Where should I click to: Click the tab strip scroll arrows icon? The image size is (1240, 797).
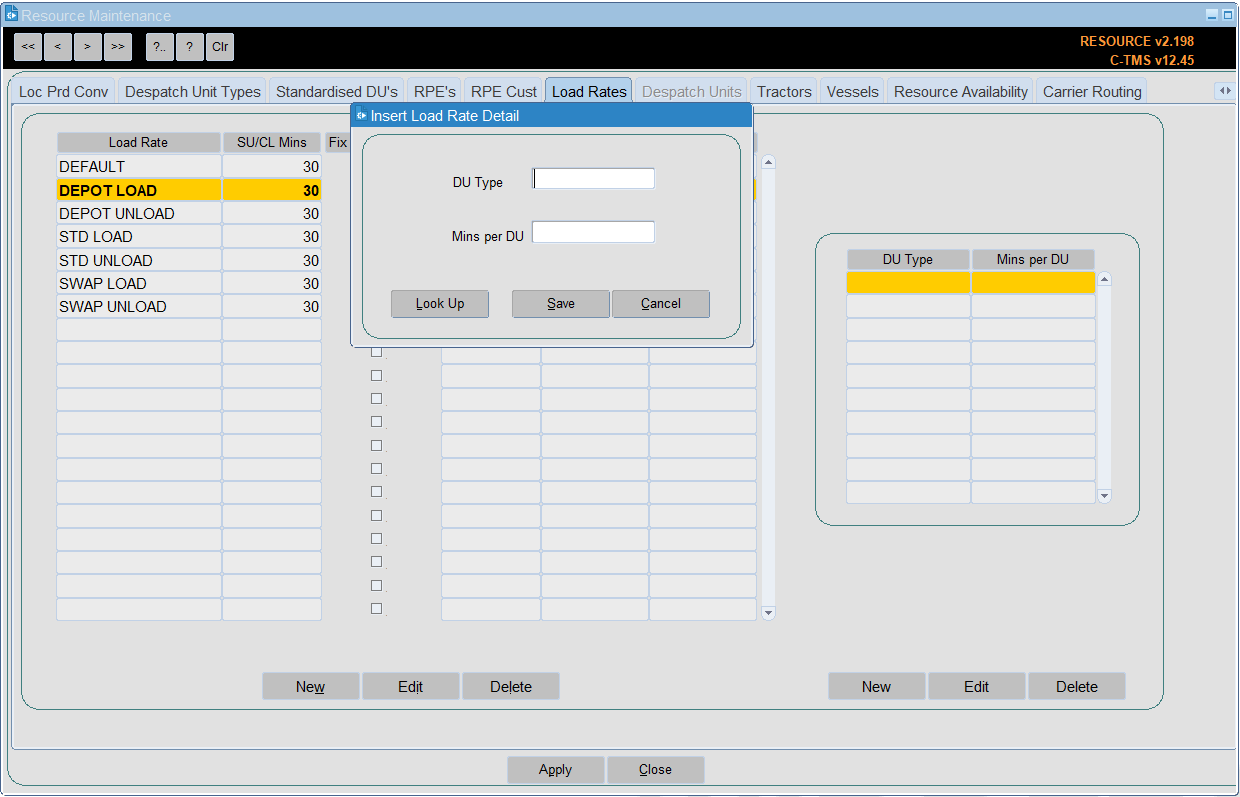(x=1224, y=91)
